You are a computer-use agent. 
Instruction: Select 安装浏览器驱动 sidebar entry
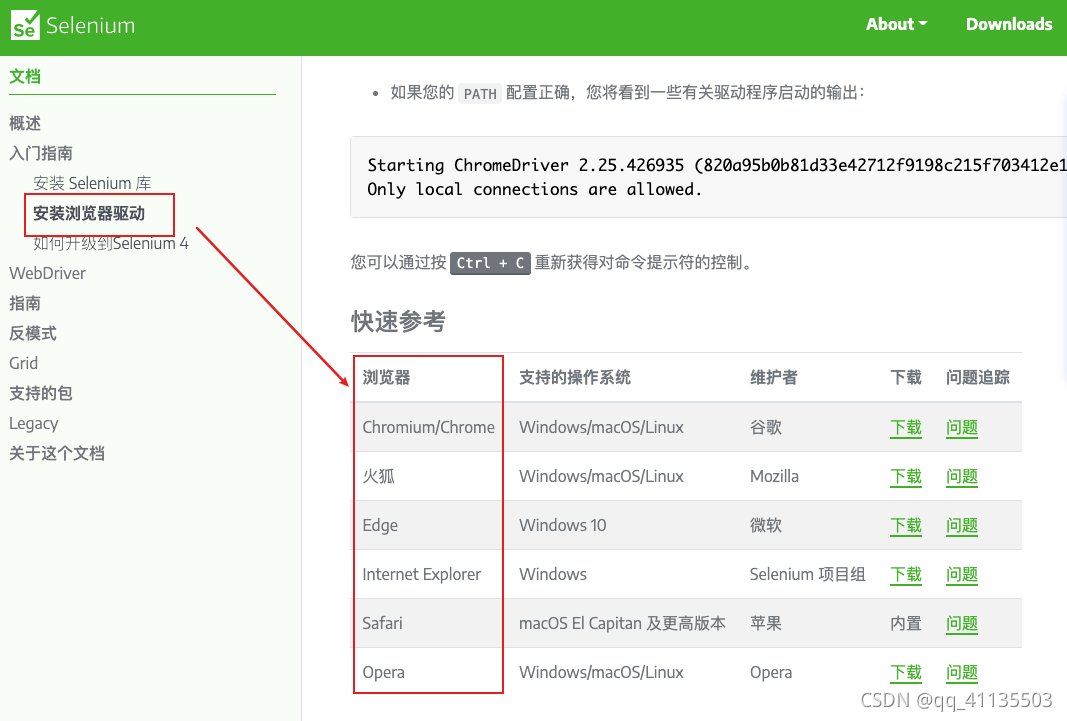89,214
